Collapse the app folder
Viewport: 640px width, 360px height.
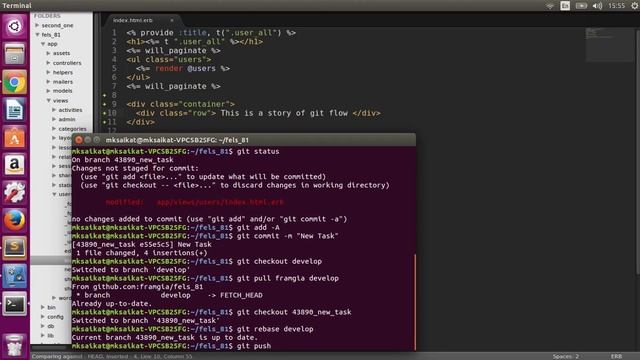[x=43, y=44]
